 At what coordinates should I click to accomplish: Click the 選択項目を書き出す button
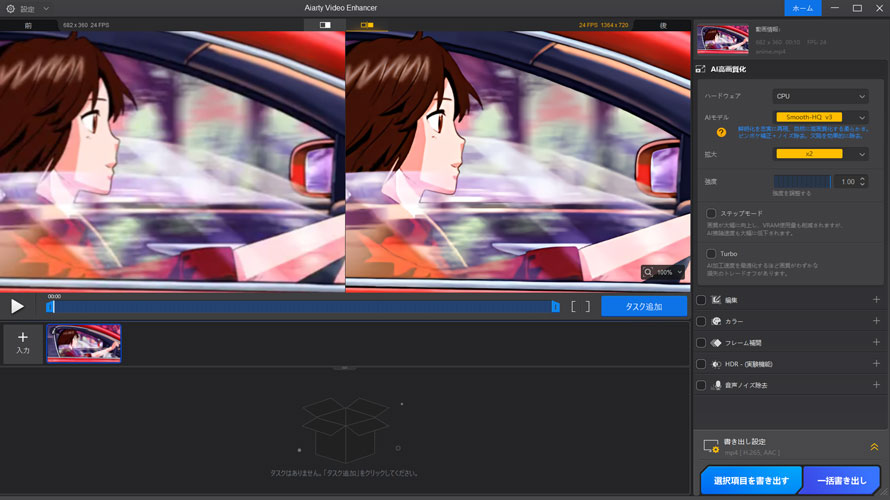point(751,481)
